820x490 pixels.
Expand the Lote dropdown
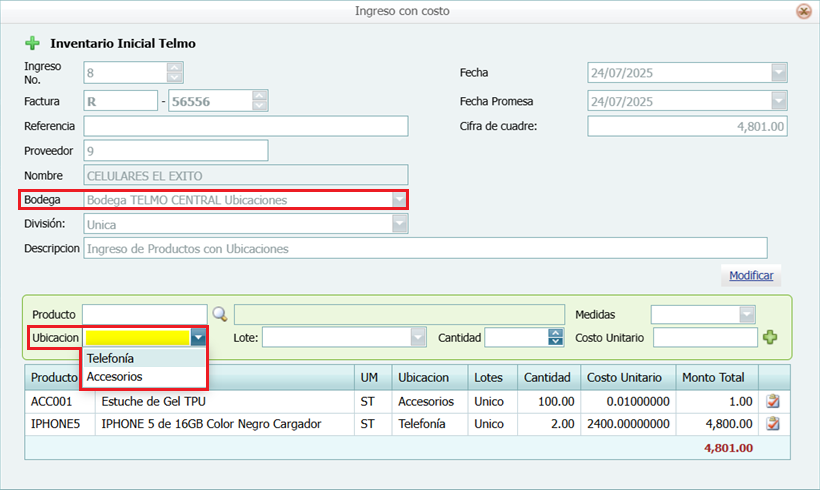coord(419,338)
